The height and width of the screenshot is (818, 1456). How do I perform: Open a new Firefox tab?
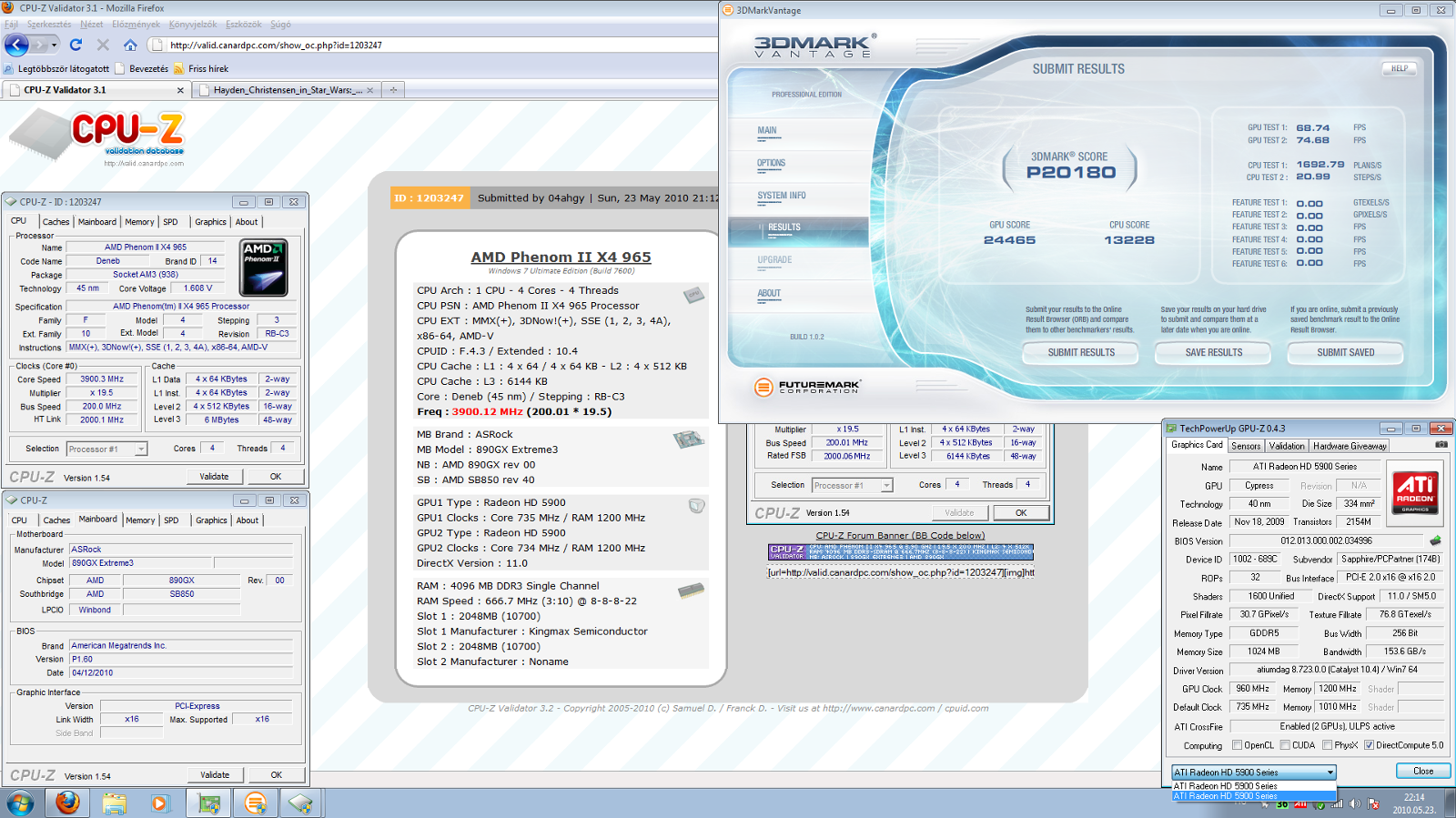point(393,90)
